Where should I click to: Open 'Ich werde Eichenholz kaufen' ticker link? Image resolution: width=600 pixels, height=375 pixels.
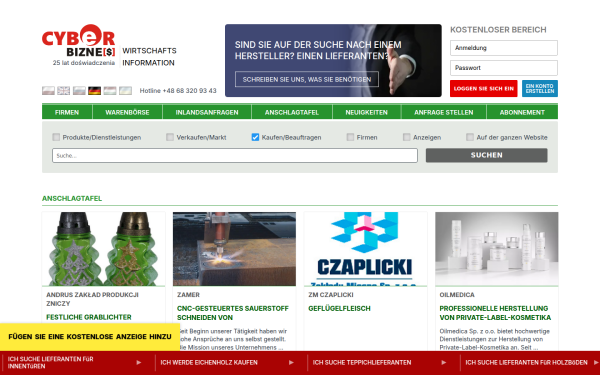pos(209,362)
